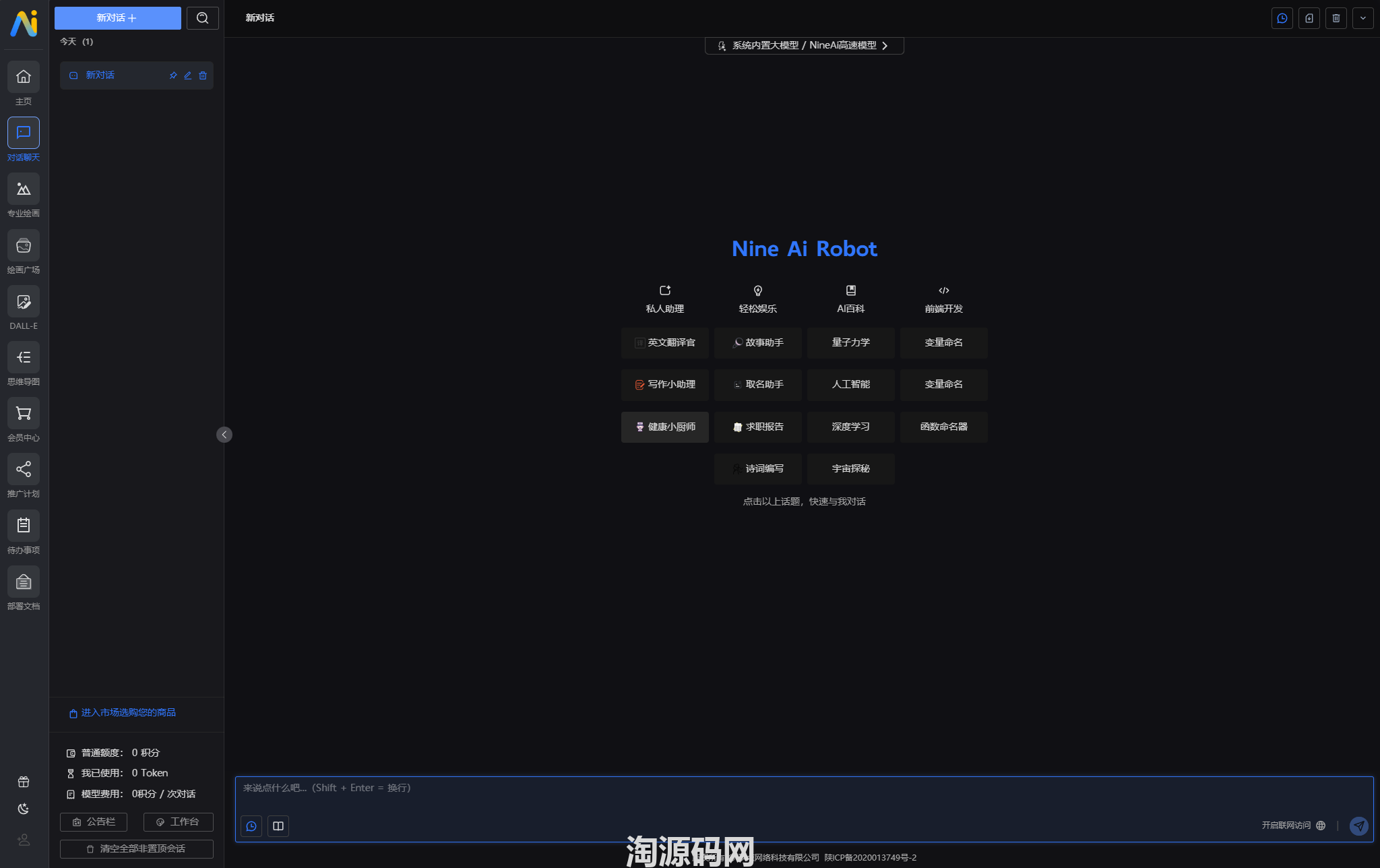Choose the 英文翻译官 prompt

665,343
